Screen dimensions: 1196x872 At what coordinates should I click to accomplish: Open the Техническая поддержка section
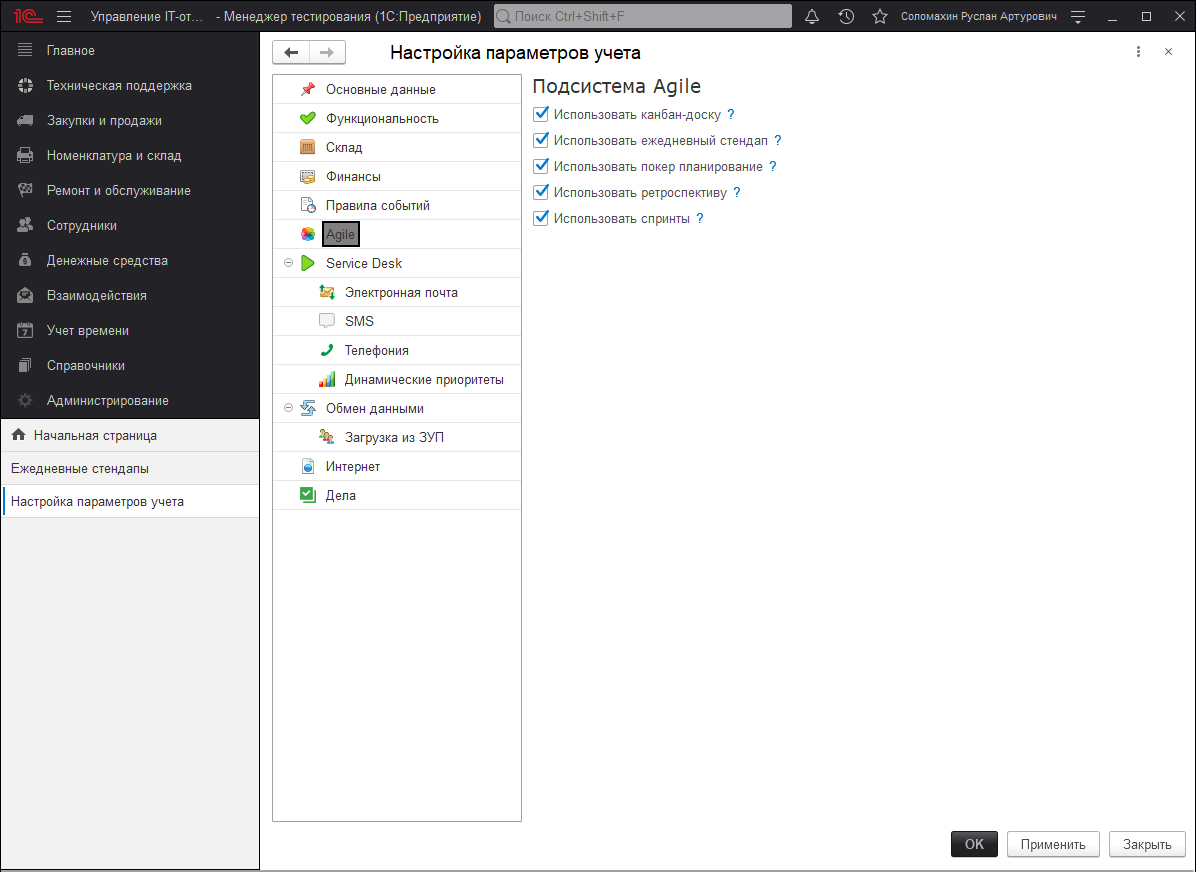tap(119, 86)
